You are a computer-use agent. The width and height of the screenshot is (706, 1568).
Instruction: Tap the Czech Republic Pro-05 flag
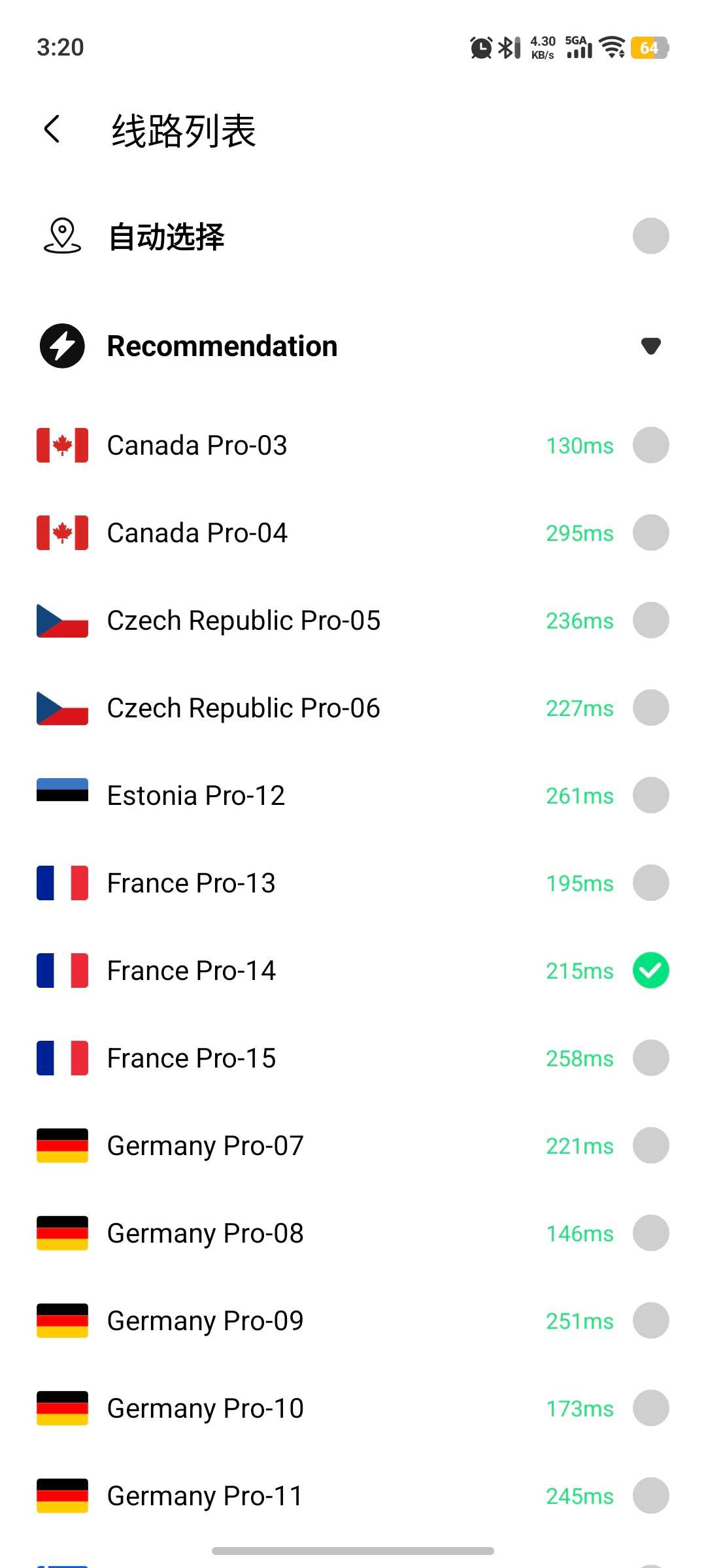coord(62,621)
